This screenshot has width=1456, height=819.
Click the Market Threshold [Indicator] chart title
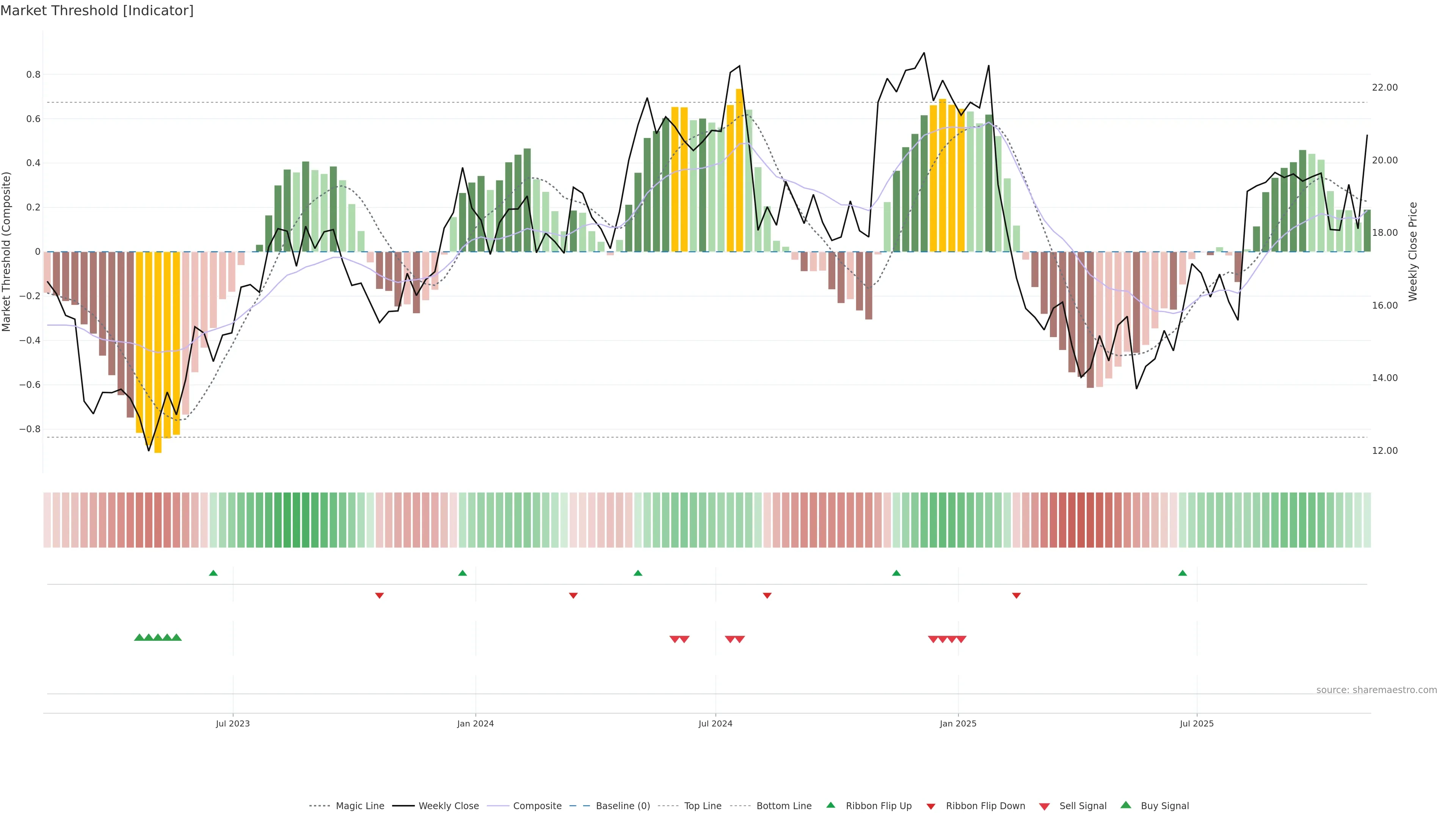[97, 11]
